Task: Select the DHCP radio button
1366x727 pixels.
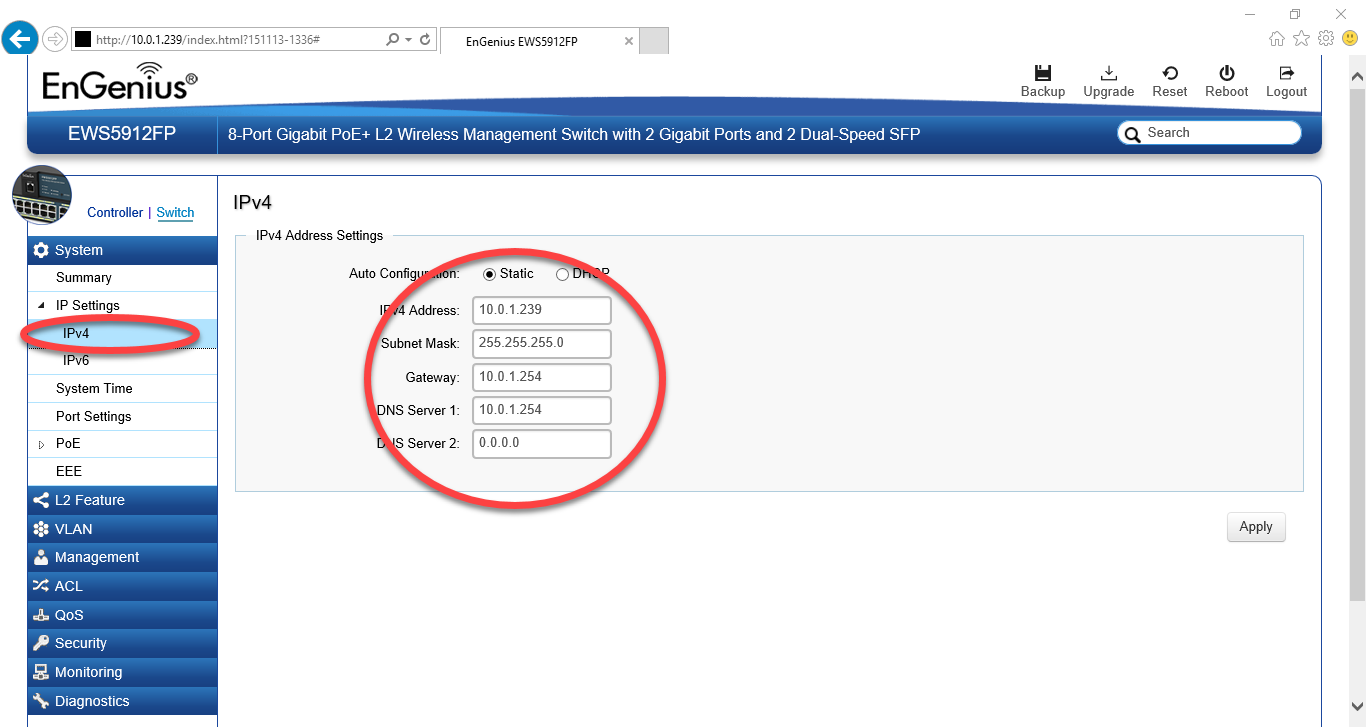Action: click(563, 274)
